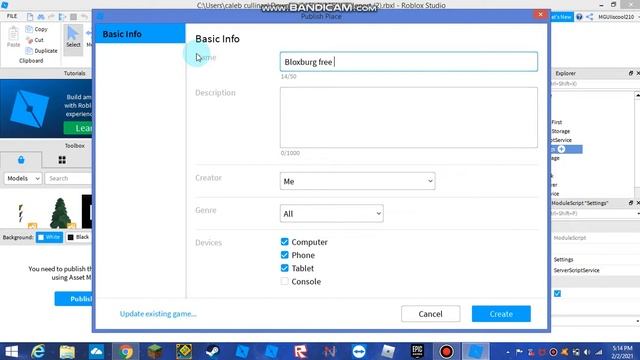Open the binoculars find icon in toolbar
The width and height of the screenshot is (640, 360).
point(41,17)
